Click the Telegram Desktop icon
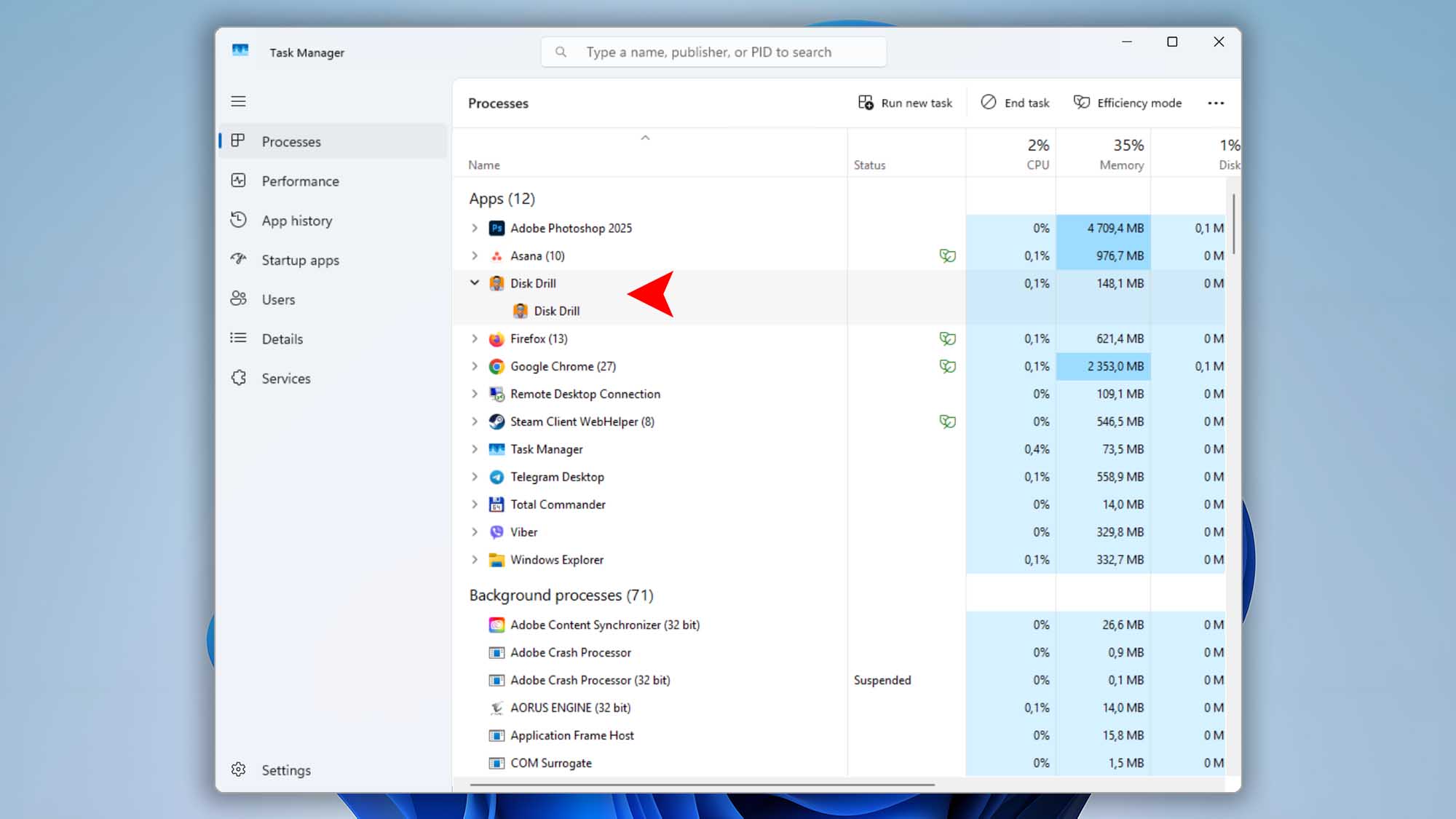The image size is (1456, 819). [x=496, y=477]
